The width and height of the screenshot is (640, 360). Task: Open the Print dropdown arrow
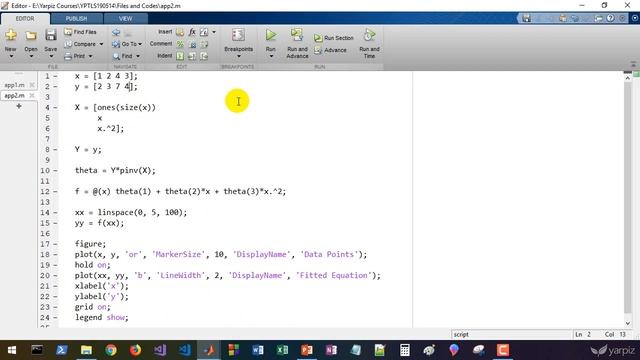(x=90, y=56)
